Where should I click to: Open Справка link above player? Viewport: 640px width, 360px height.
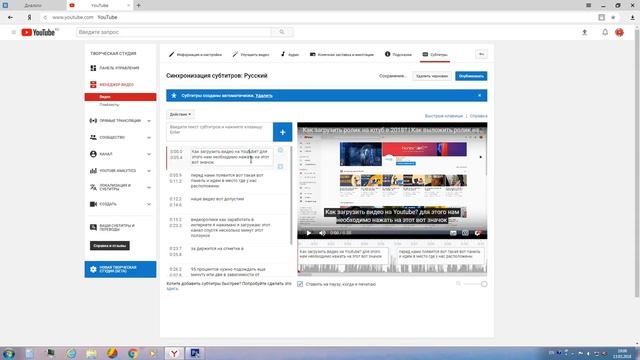coord(478,116)
